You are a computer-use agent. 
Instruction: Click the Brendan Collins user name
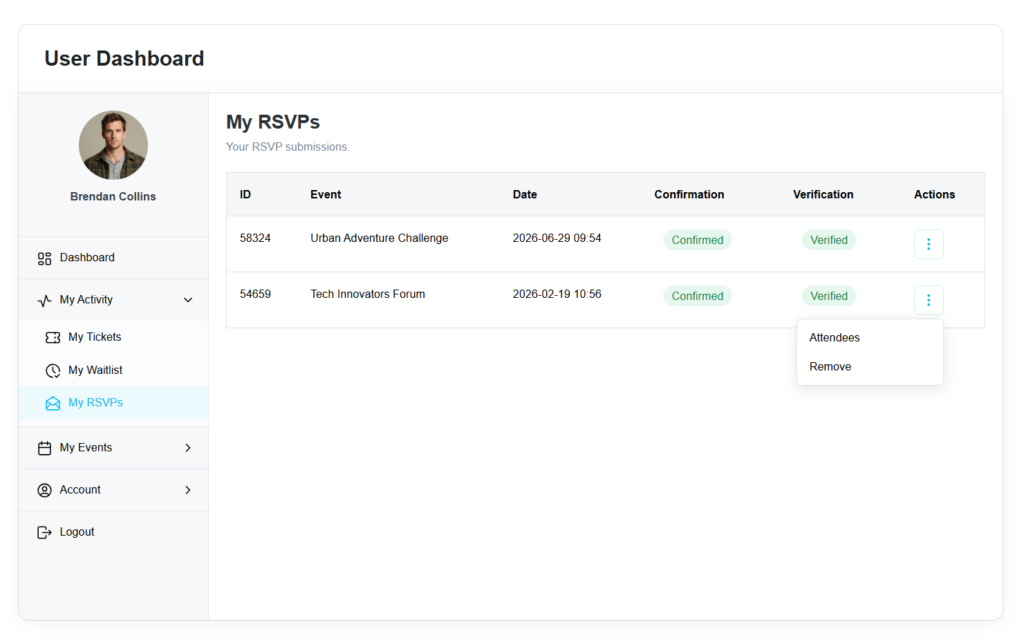point(113,197)
